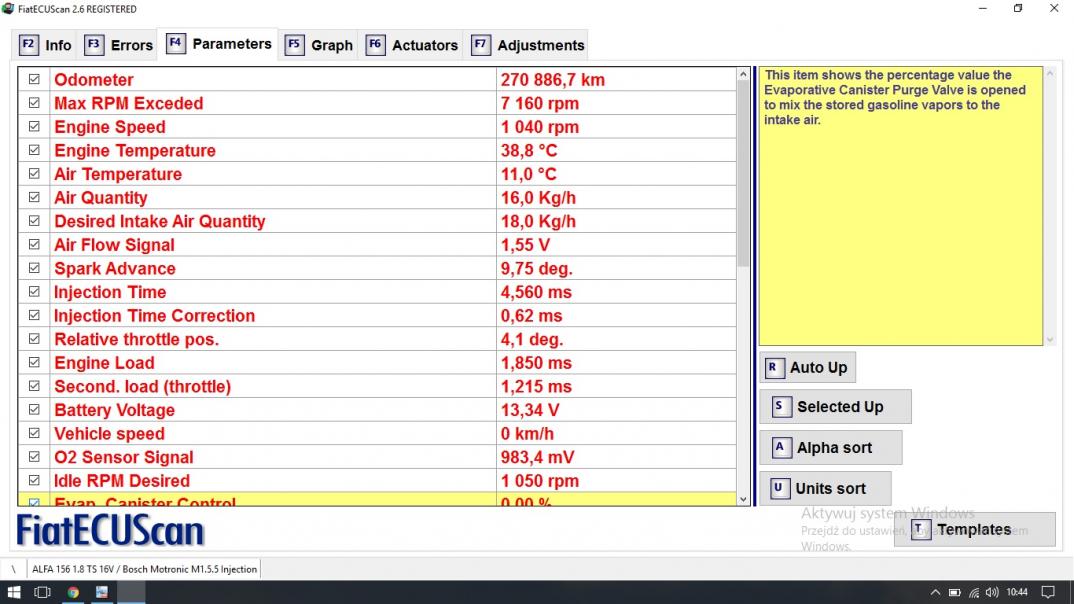Screen dimensions: 1074x604
Task: Open the Graph tab
Action: (x=319, y=45)
